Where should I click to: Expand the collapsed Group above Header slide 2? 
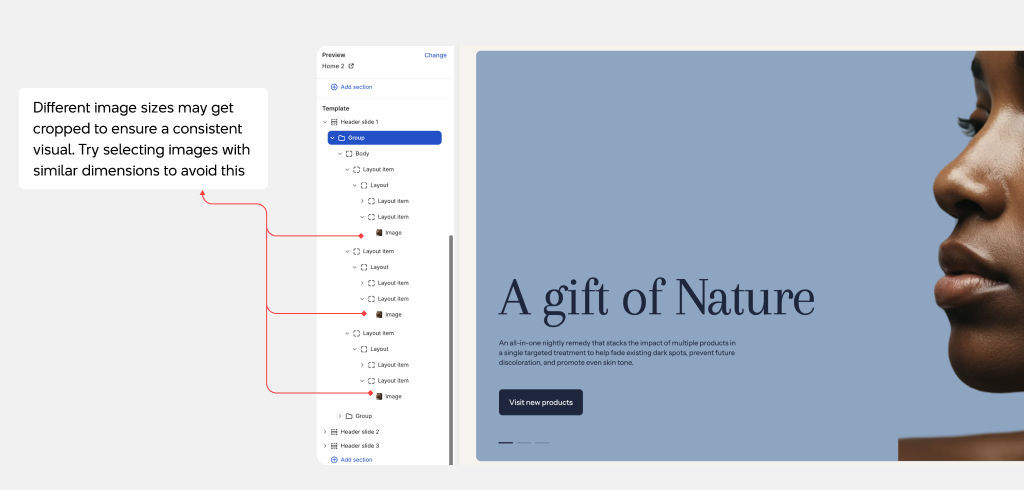pyautogui.click(x=339, y=416)
